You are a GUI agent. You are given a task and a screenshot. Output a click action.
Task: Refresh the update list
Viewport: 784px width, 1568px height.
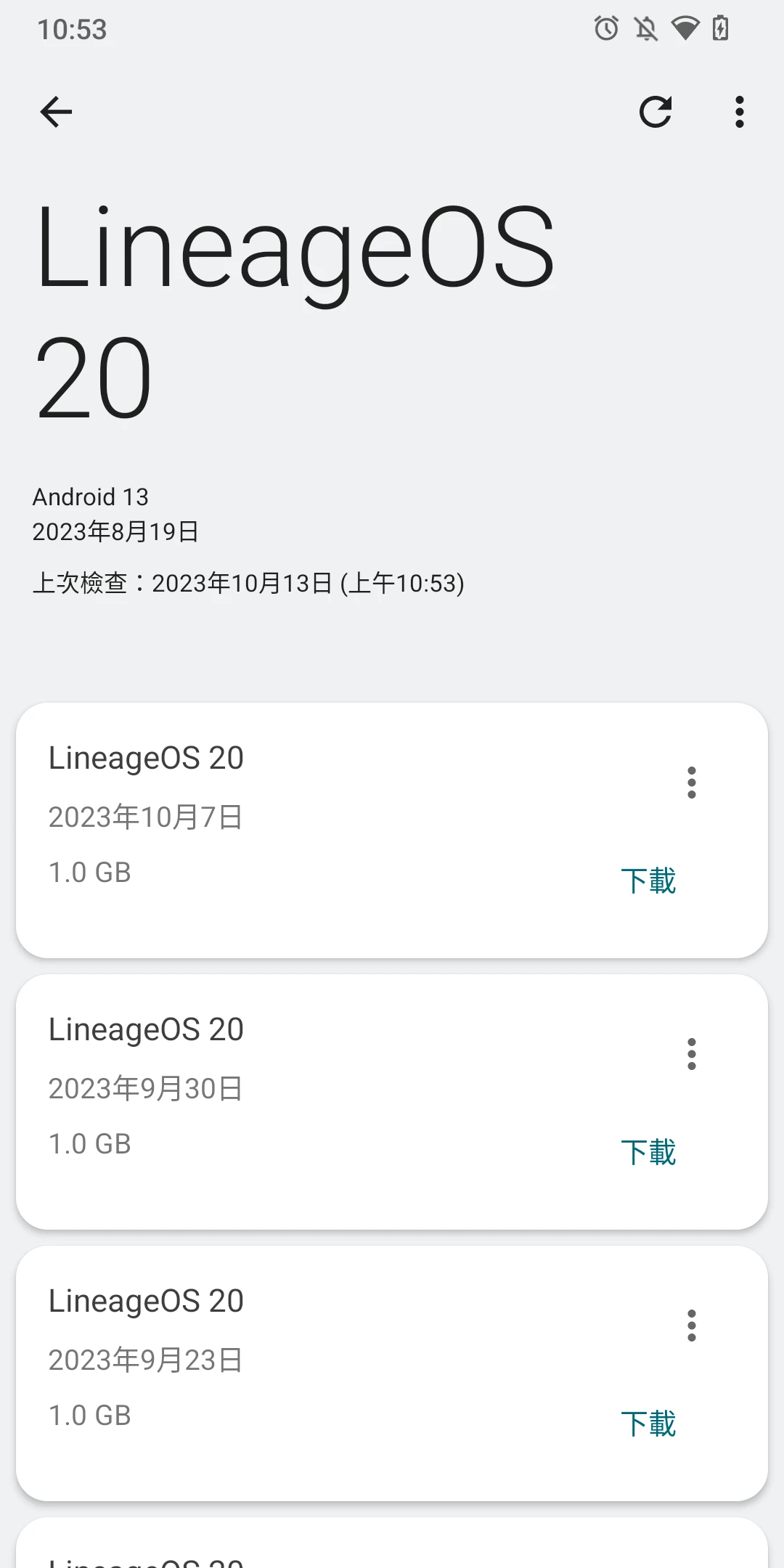[656, 112]
